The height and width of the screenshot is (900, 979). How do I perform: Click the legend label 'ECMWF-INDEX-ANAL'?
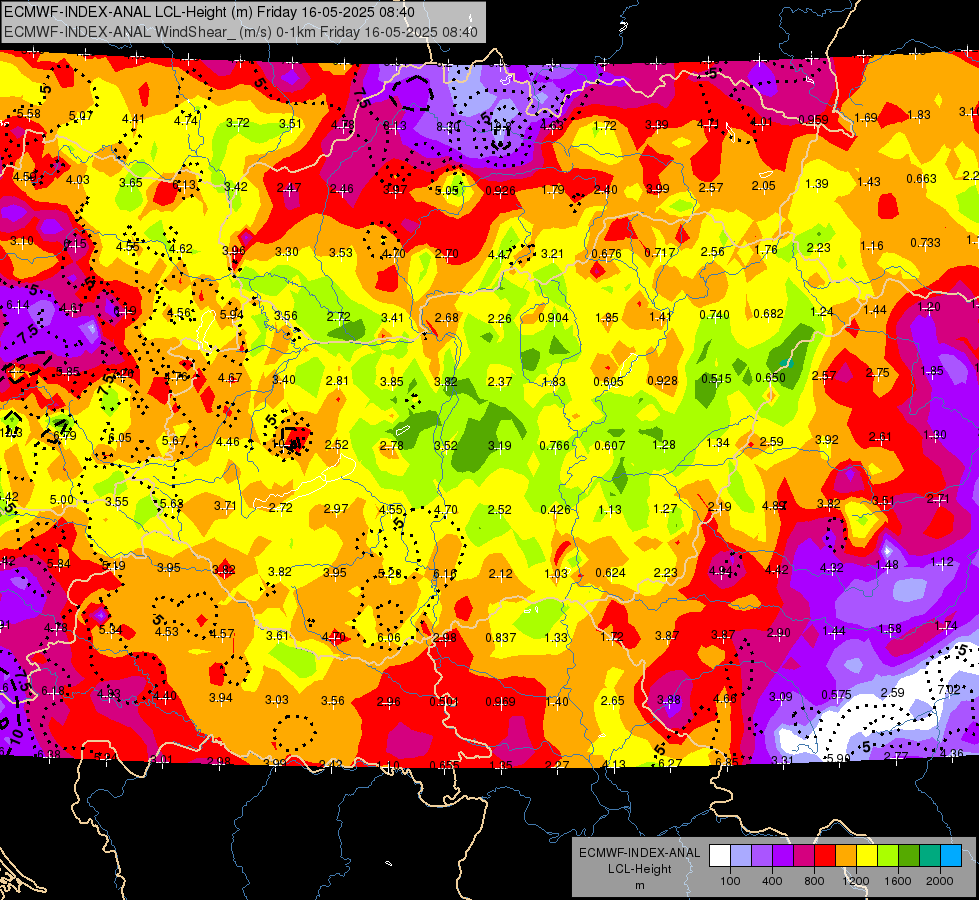tap(639, 853)
